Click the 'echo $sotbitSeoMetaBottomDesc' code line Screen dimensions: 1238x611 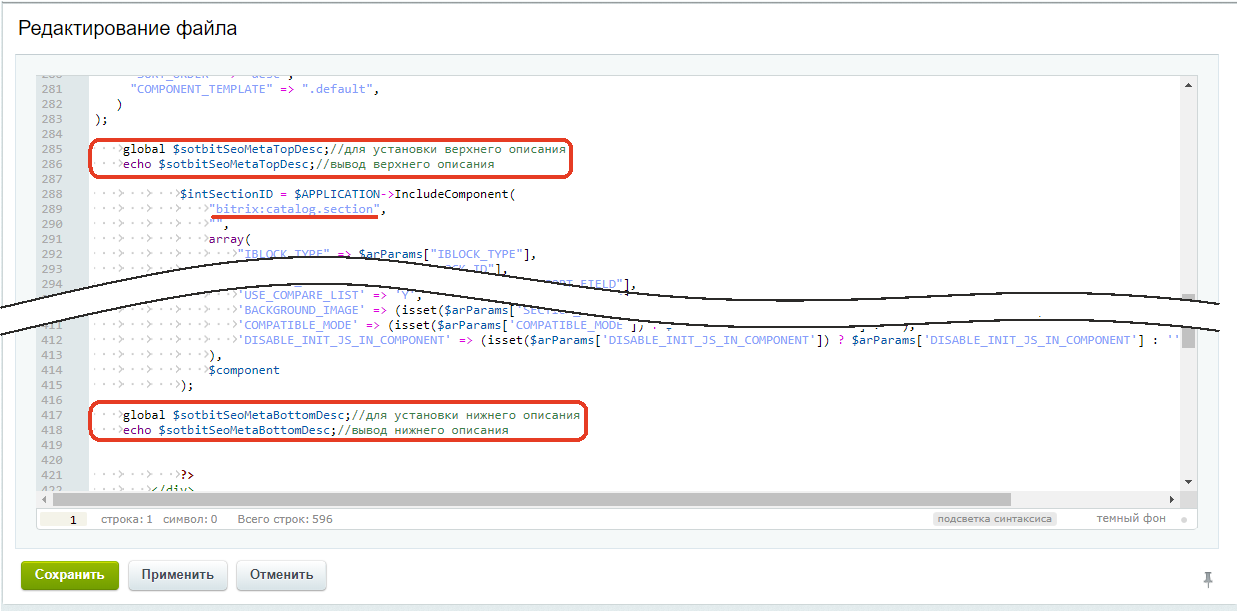315,430
